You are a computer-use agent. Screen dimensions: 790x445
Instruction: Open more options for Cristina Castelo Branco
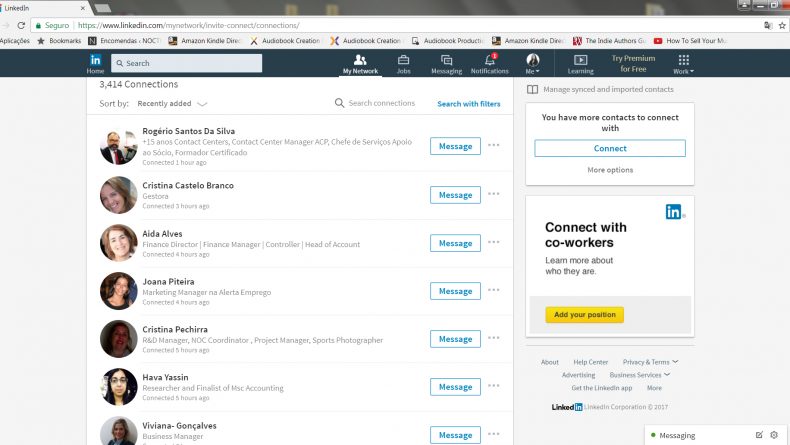(x=494, y=194)
